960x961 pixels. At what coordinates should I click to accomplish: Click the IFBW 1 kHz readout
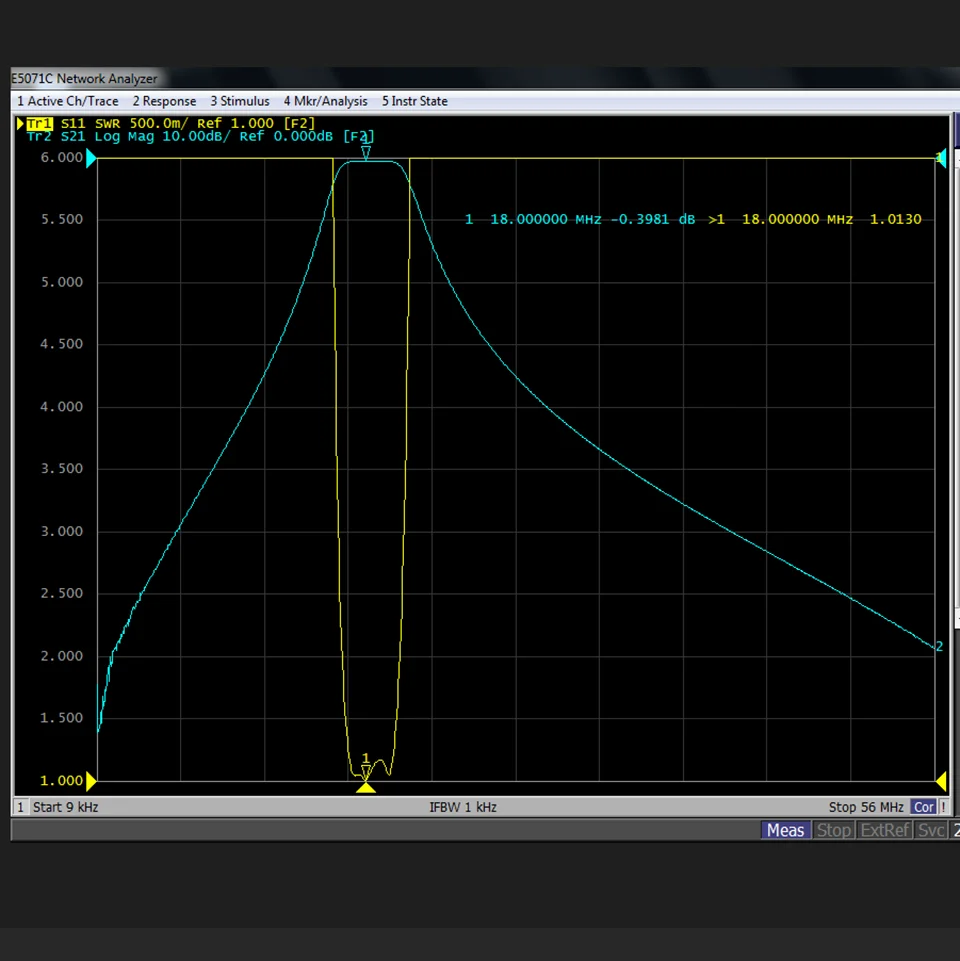[463, 807]
